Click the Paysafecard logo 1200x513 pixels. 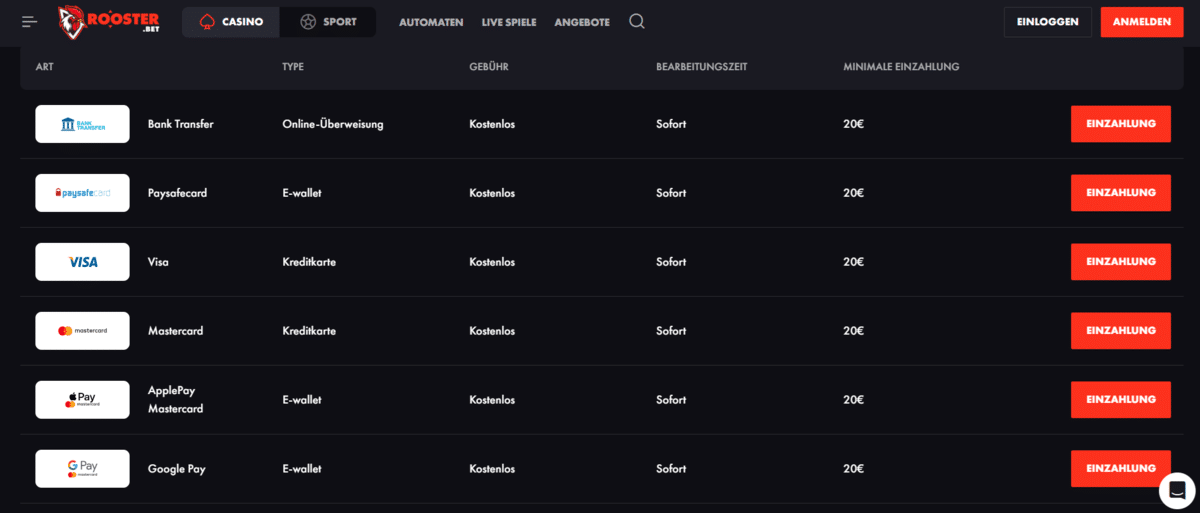82,193
